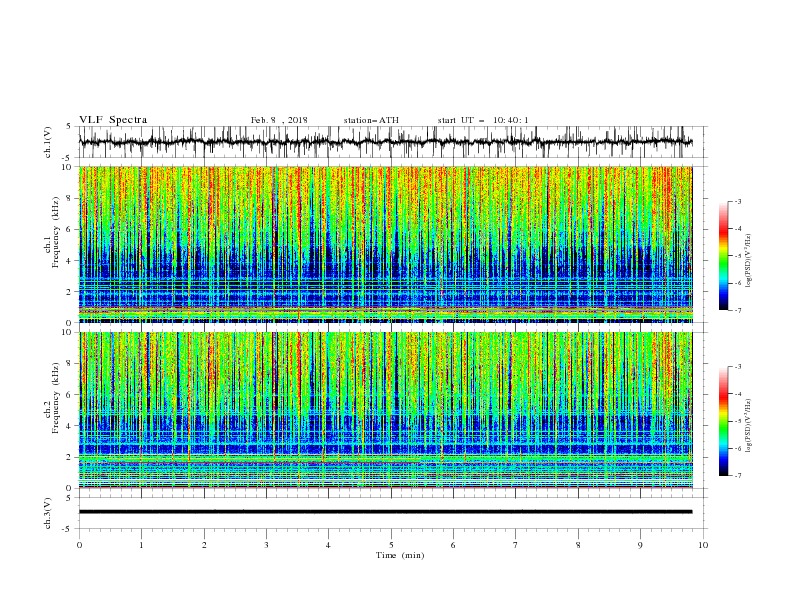The width and height of the screenshot is (792, 612).
Task: Click the time axis tick label '10'
Action: (x=703, y=545)
